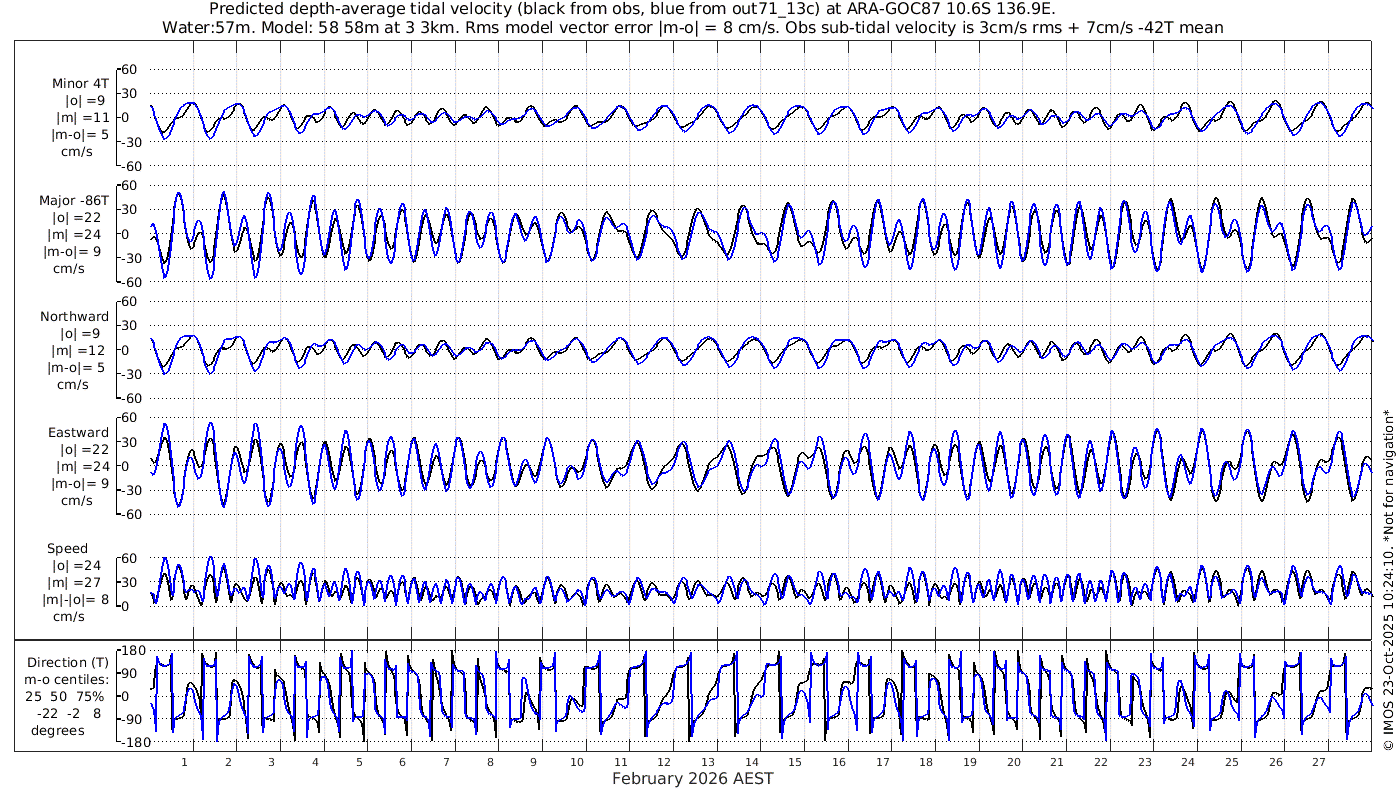The height and width of the screenshot is (800, 1400).
Task: Click day 14 on the date axis
Action: [751, 762]
